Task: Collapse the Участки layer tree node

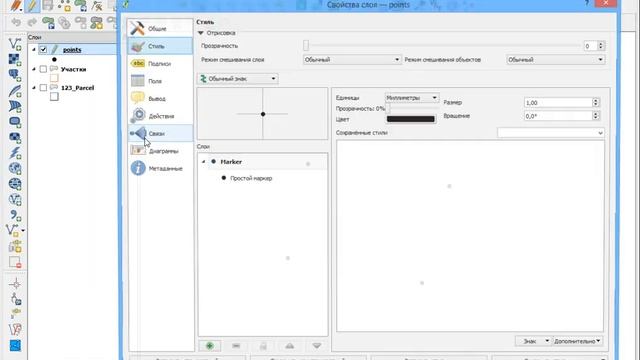Action: coord(34,69)
